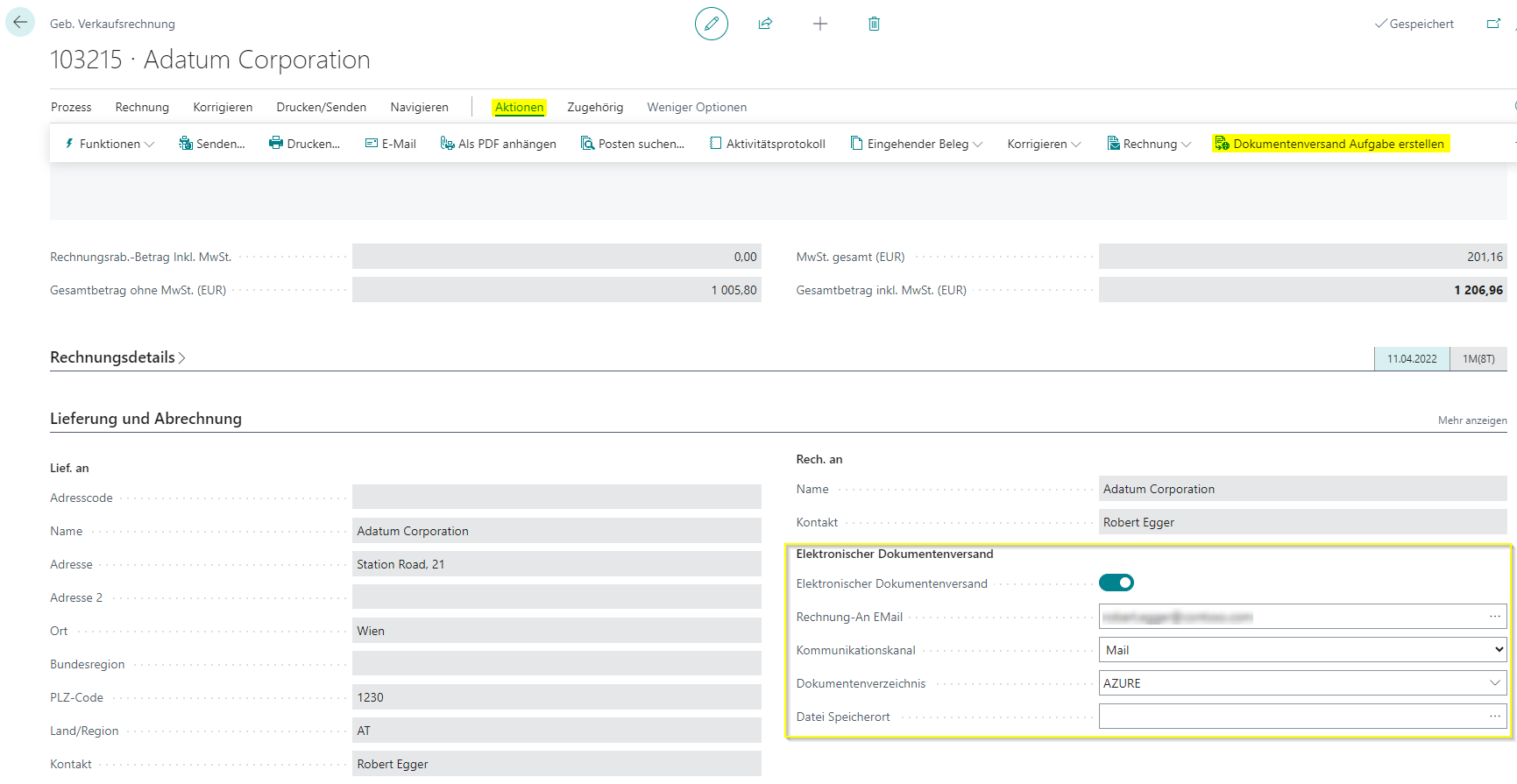
Task: Expand the Funktionen dropdown menu
Action: [110, 144]
